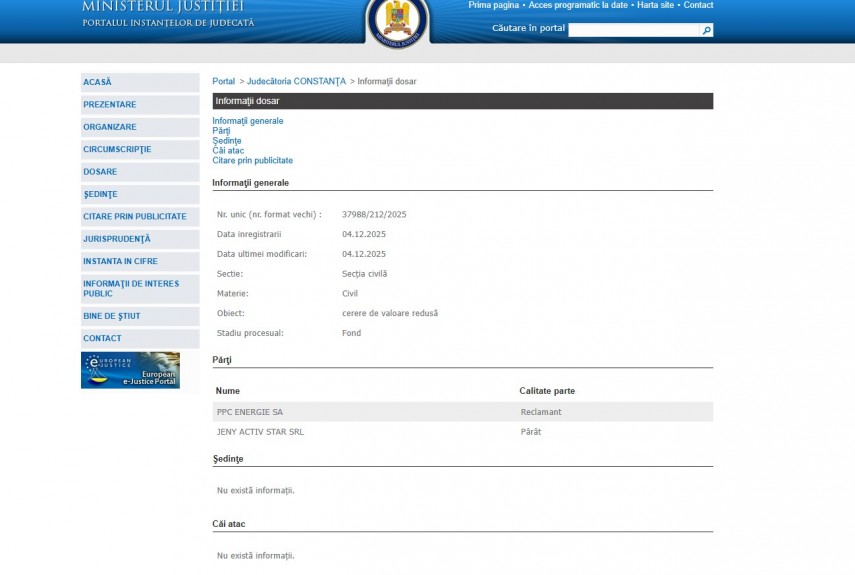Click the Romanian coat of arms emblem
The width and height of the screenshot is (855, 575).
pos(397,22)
